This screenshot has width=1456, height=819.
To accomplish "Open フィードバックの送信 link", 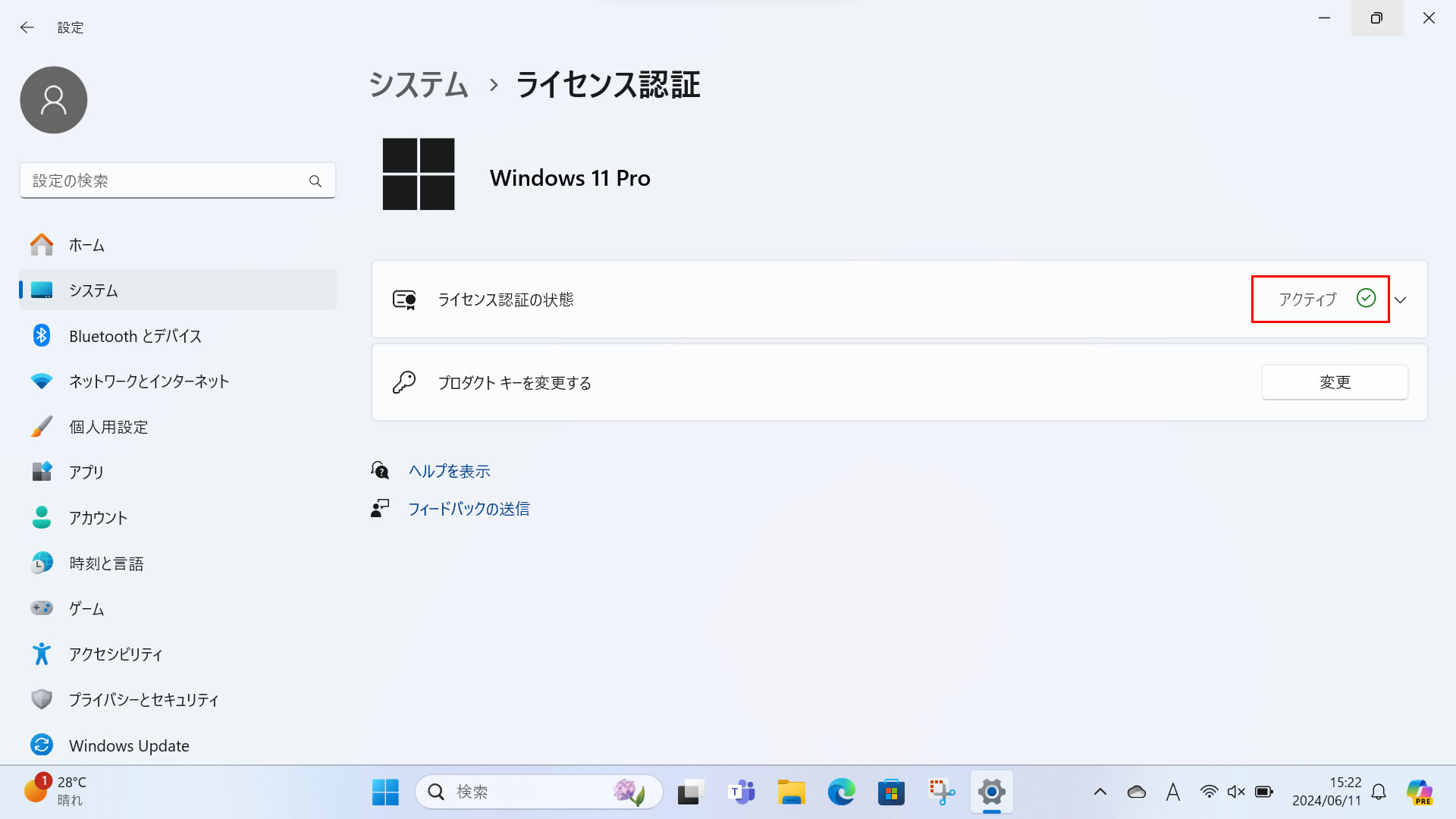I will pyautogui.click(x=469, y=509).
